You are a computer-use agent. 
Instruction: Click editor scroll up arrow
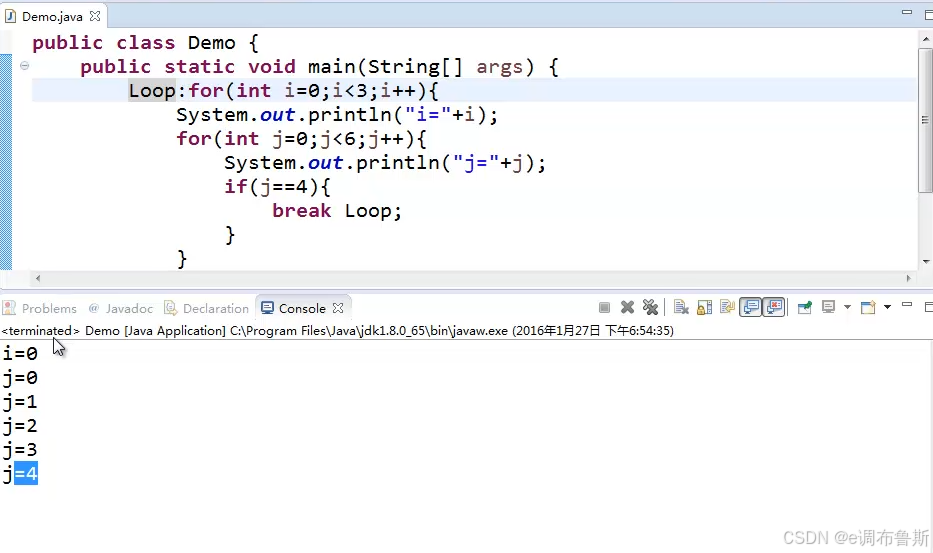925,40
